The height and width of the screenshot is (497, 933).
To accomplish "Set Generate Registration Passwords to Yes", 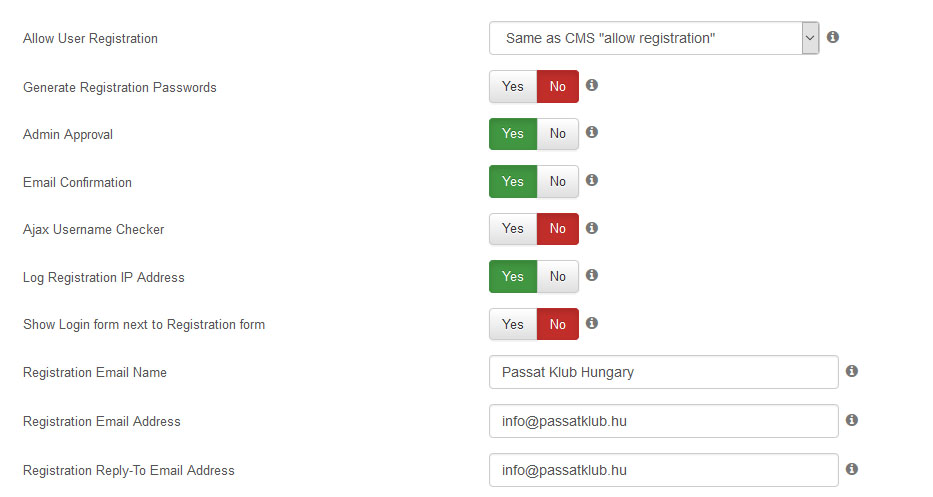I will (513, 86).
